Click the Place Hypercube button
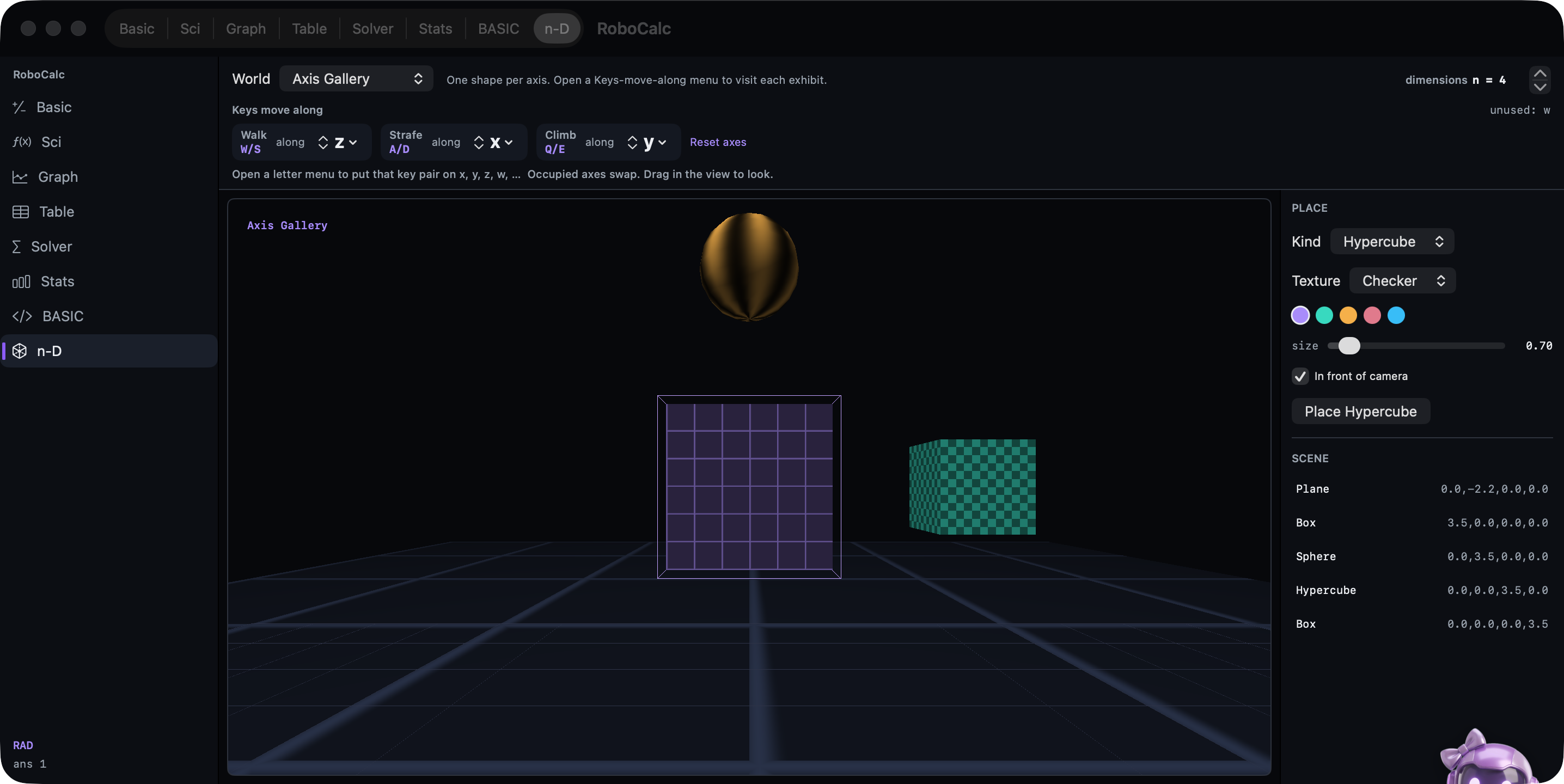The width and height of the screenshot is (1564, 784). 1361,412
